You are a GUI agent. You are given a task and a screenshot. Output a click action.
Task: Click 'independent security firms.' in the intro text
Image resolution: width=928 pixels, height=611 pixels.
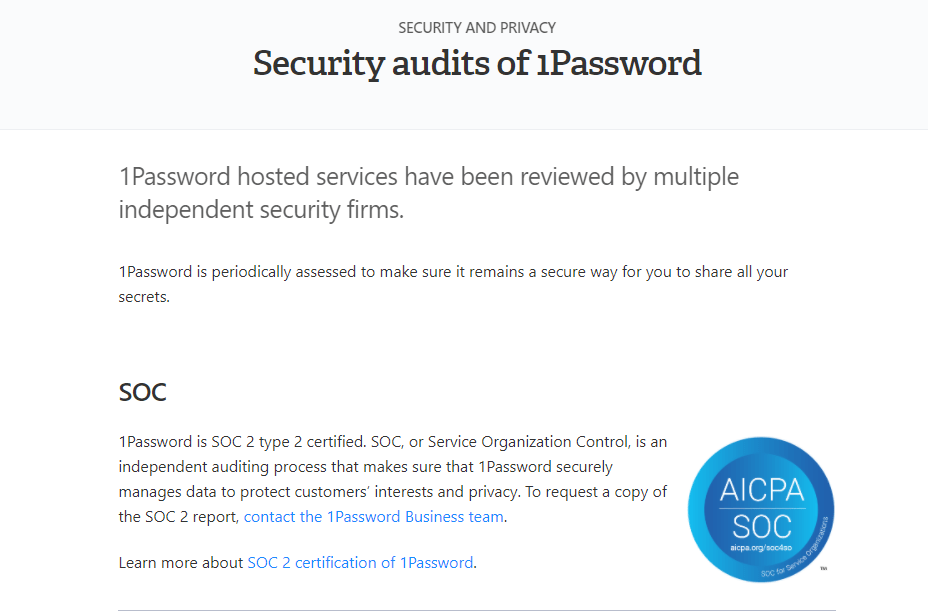262,210
